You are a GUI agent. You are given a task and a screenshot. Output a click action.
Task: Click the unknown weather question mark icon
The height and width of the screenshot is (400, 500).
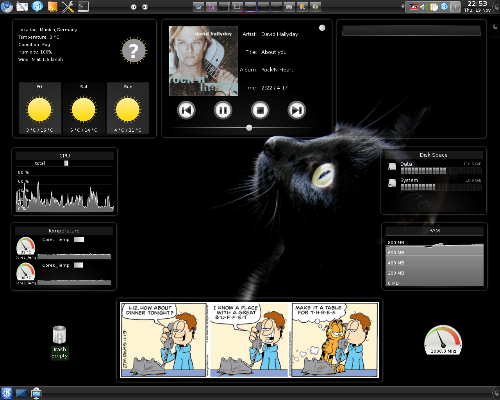click(x=133, y=51)
